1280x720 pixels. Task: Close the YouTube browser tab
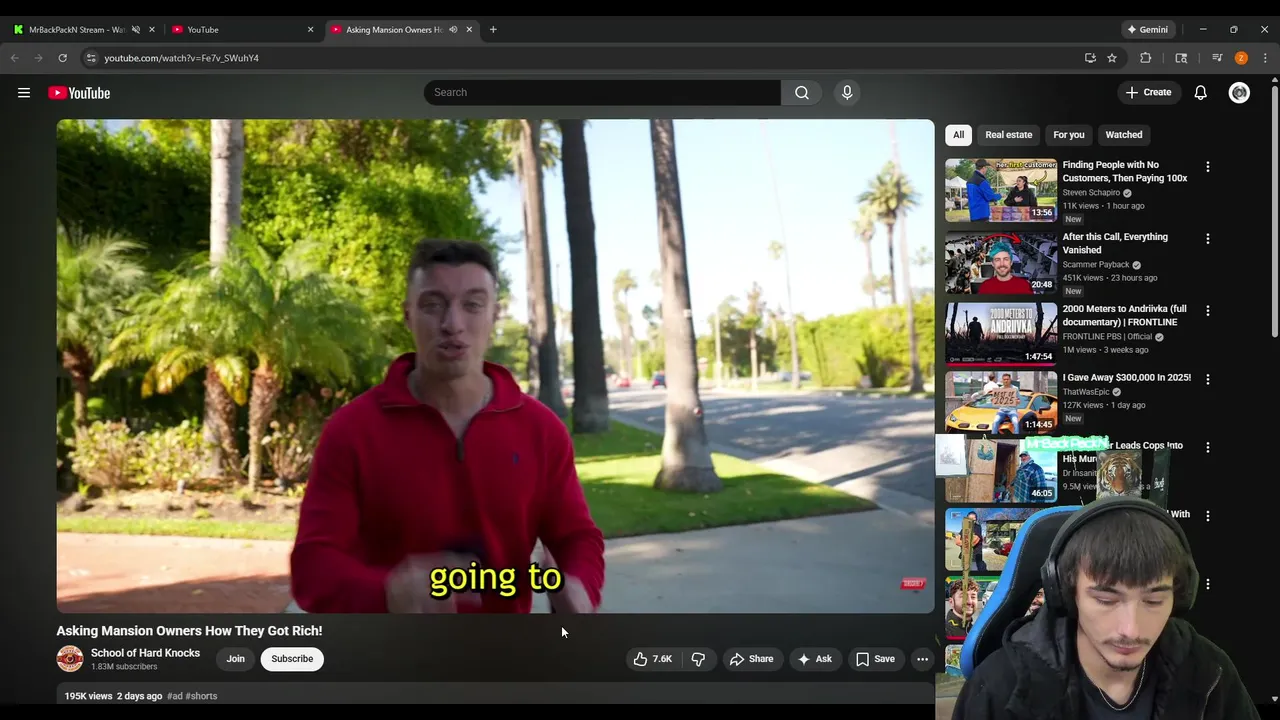pyautogui.click(x=310, y=29)
